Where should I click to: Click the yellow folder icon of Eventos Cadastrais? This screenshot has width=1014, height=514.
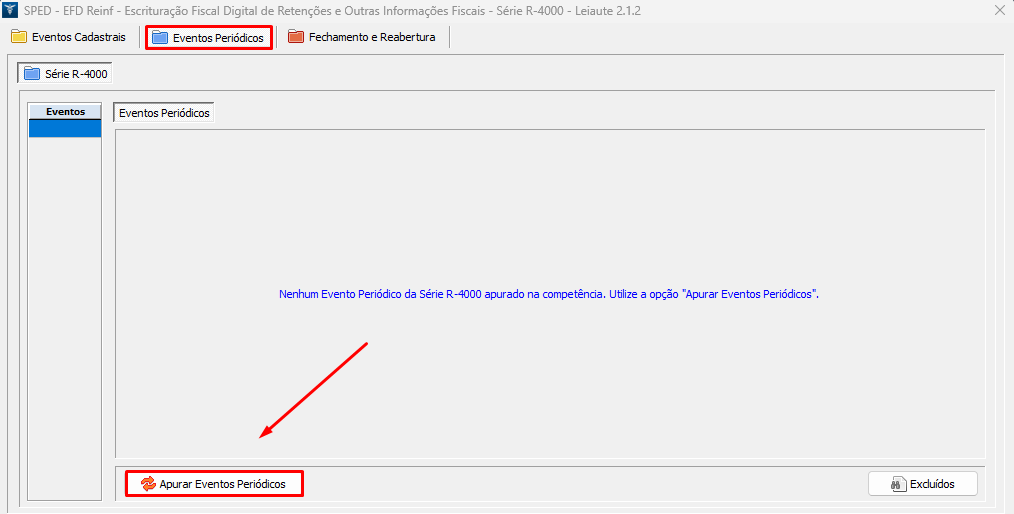click(19, 37)
